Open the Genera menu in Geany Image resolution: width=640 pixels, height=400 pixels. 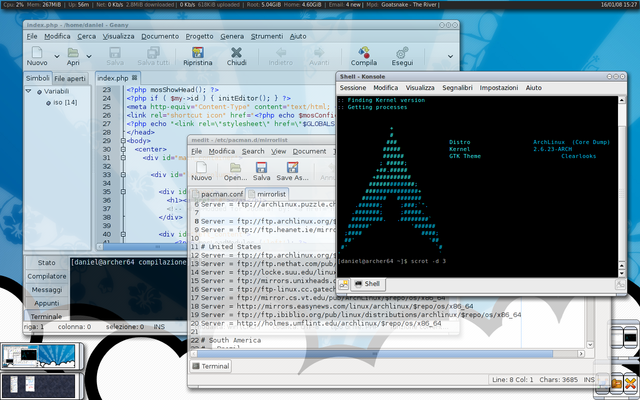pyautogui.click(x=232, y=36)
